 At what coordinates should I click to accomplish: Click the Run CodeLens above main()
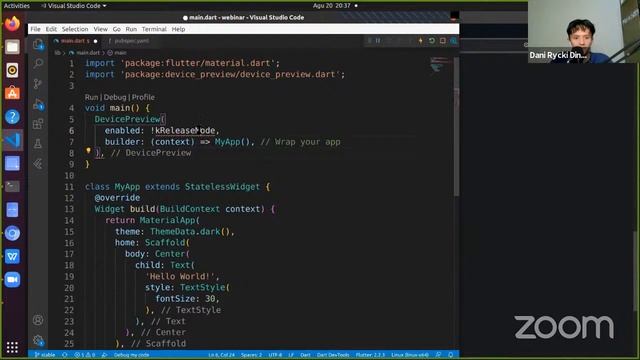pyautogui.click(x=91, y=97)
